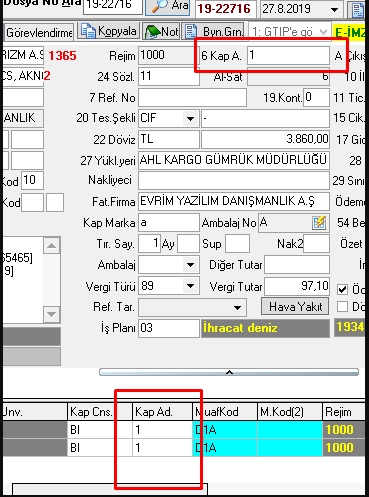Click the Al-Sat field showing 6
The width and height of the screenshot is (369, 497).
point(288,77)
